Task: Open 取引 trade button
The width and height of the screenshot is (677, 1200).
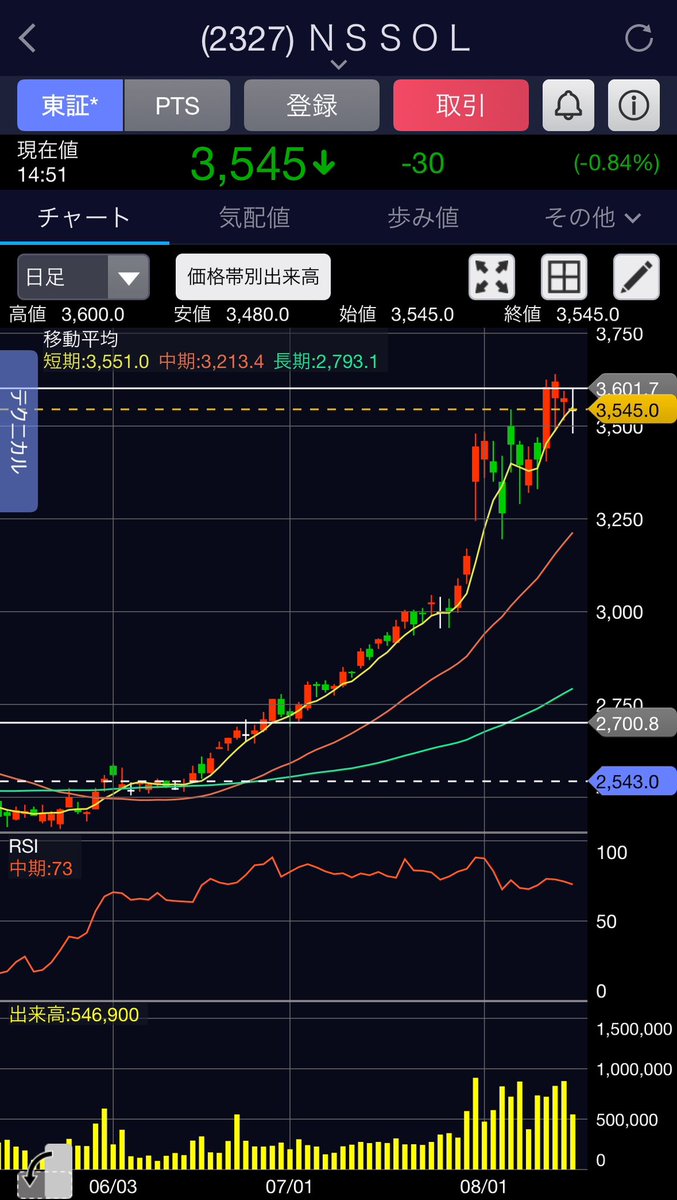Action: pos(461,105)
